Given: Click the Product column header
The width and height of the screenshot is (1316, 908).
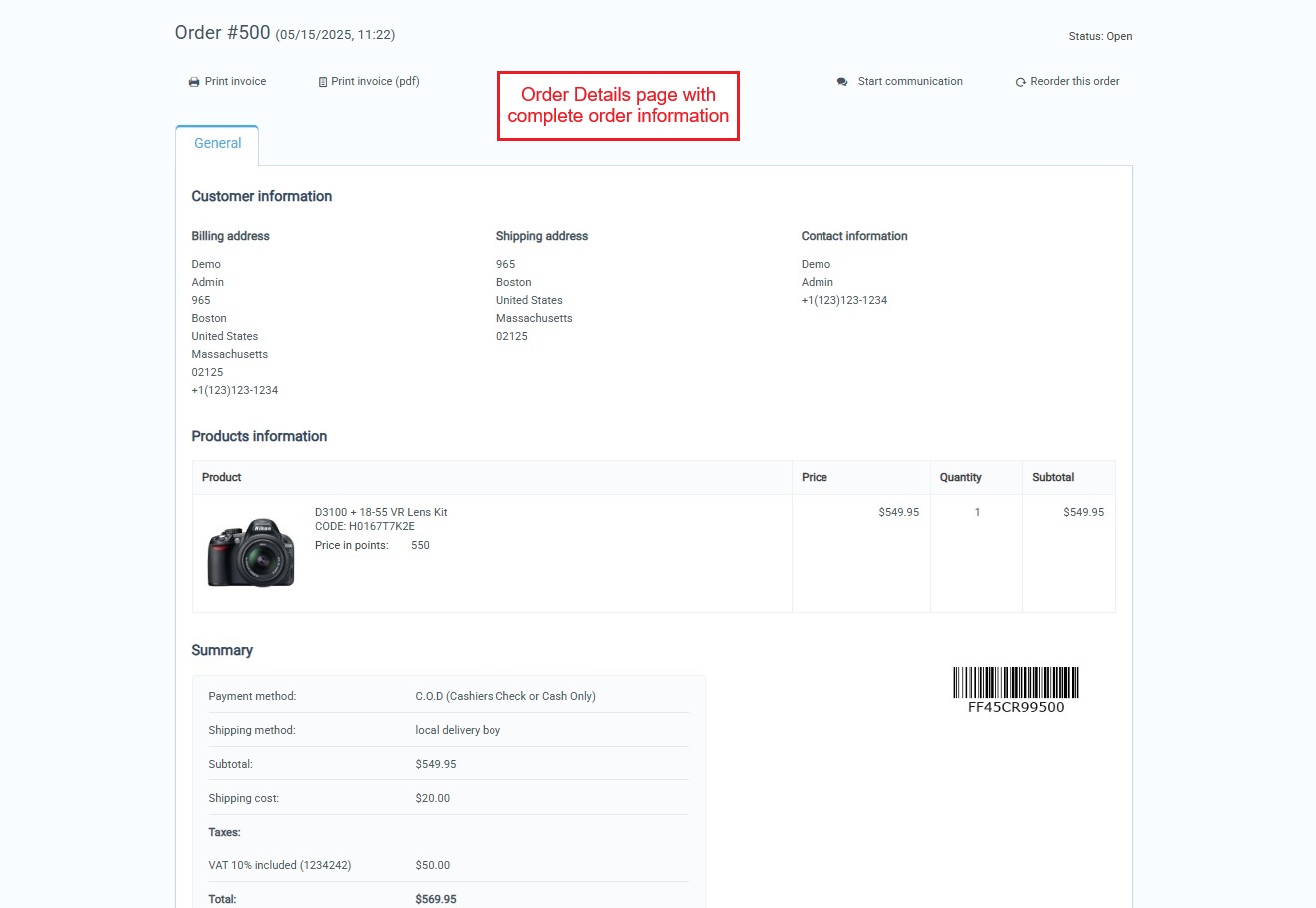Looking at the screenshot, I should 221,477.
